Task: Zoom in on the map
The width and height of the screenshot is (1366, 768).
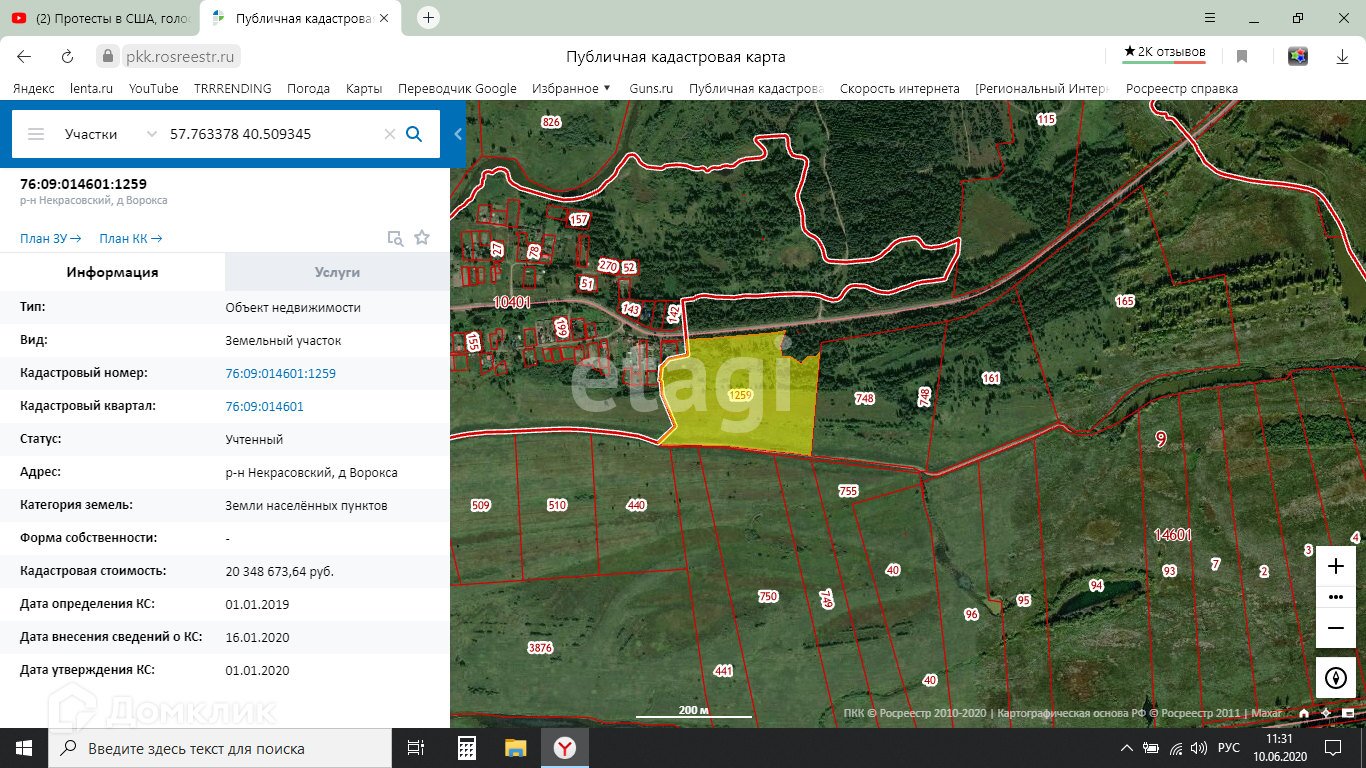Action: 1336,566
